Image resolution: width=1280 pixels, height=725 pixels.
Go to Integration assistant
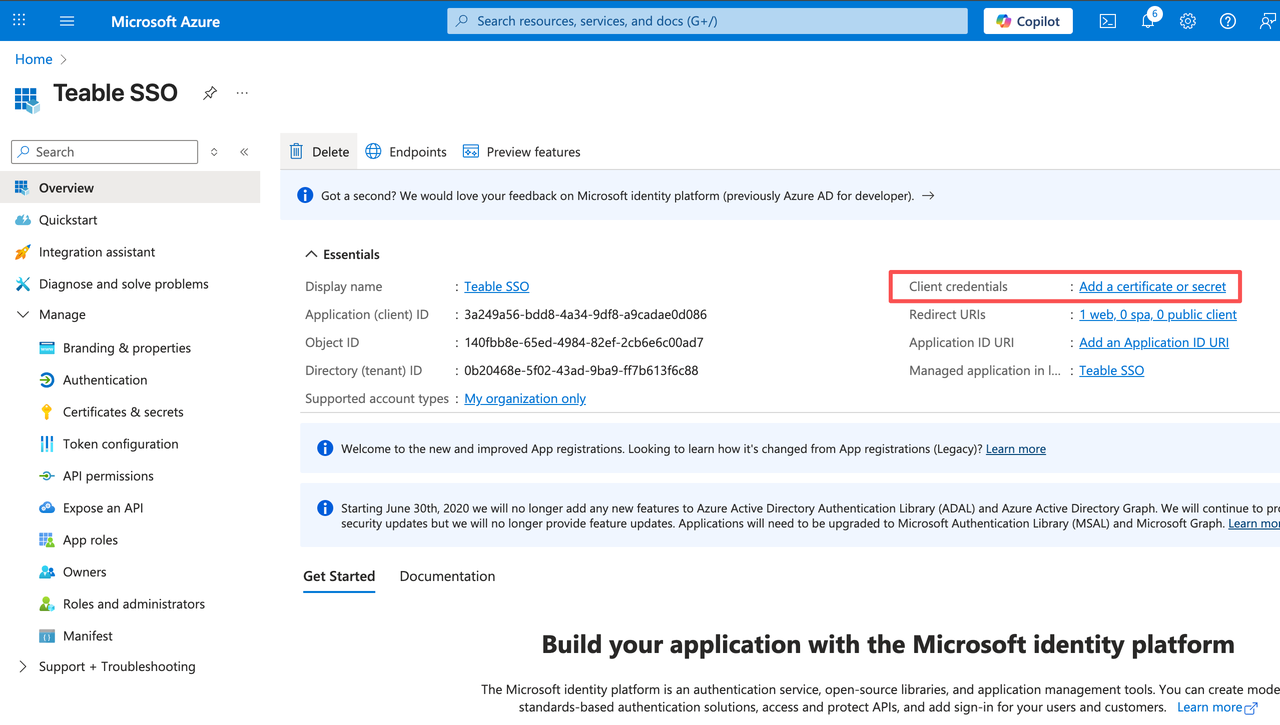click(x=97, y=252)
